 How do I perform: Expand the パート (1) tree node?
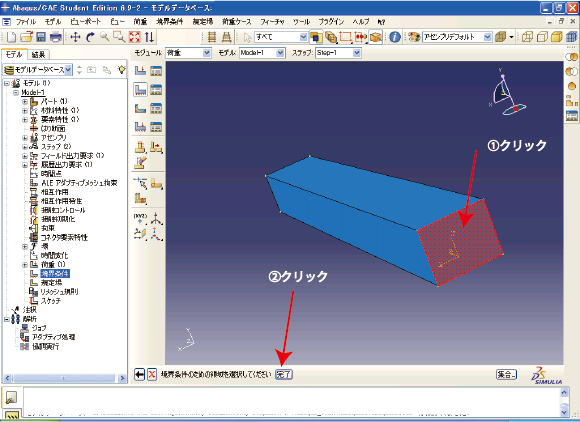25,101
